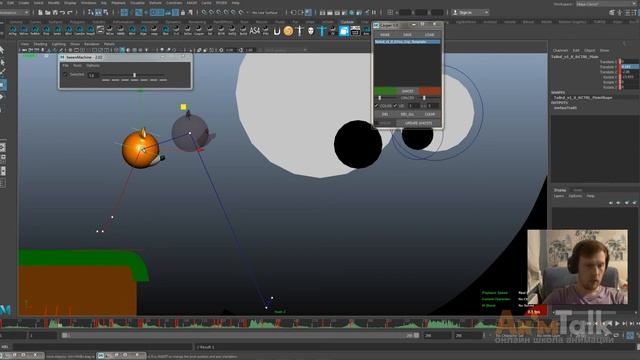
Task: Click the highlighted Translate Y value field
Action: pyautogui.click(x=630, y=67)
